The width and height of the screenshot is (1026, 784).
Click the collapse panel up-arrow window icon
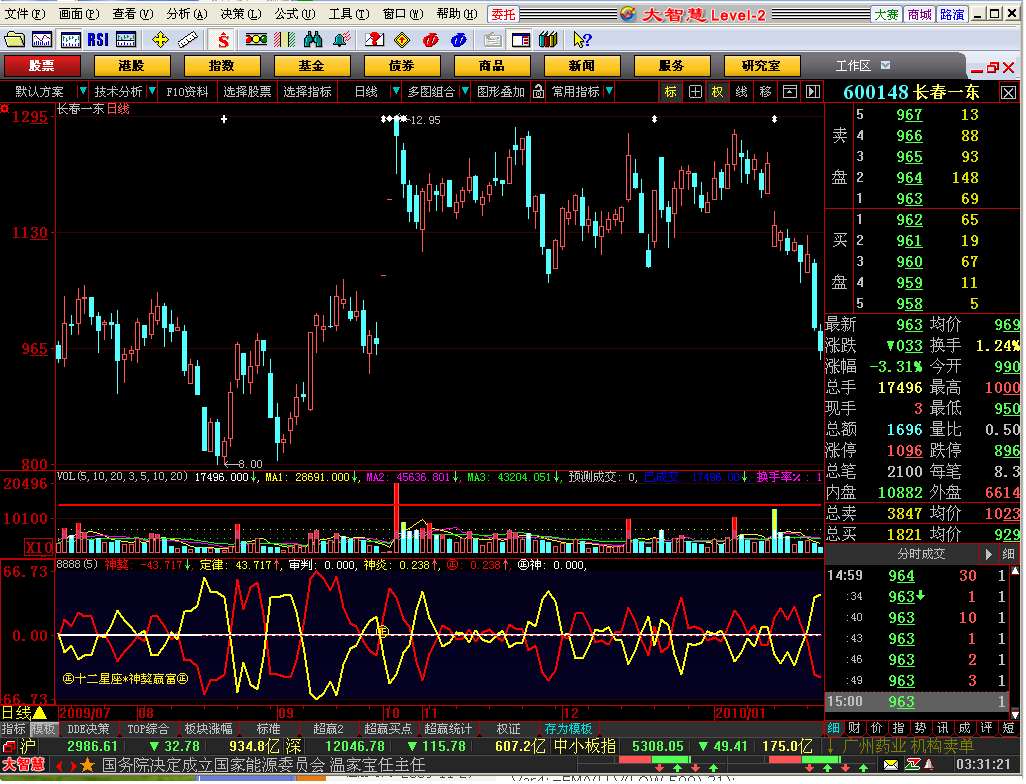[x=790, y=92]
